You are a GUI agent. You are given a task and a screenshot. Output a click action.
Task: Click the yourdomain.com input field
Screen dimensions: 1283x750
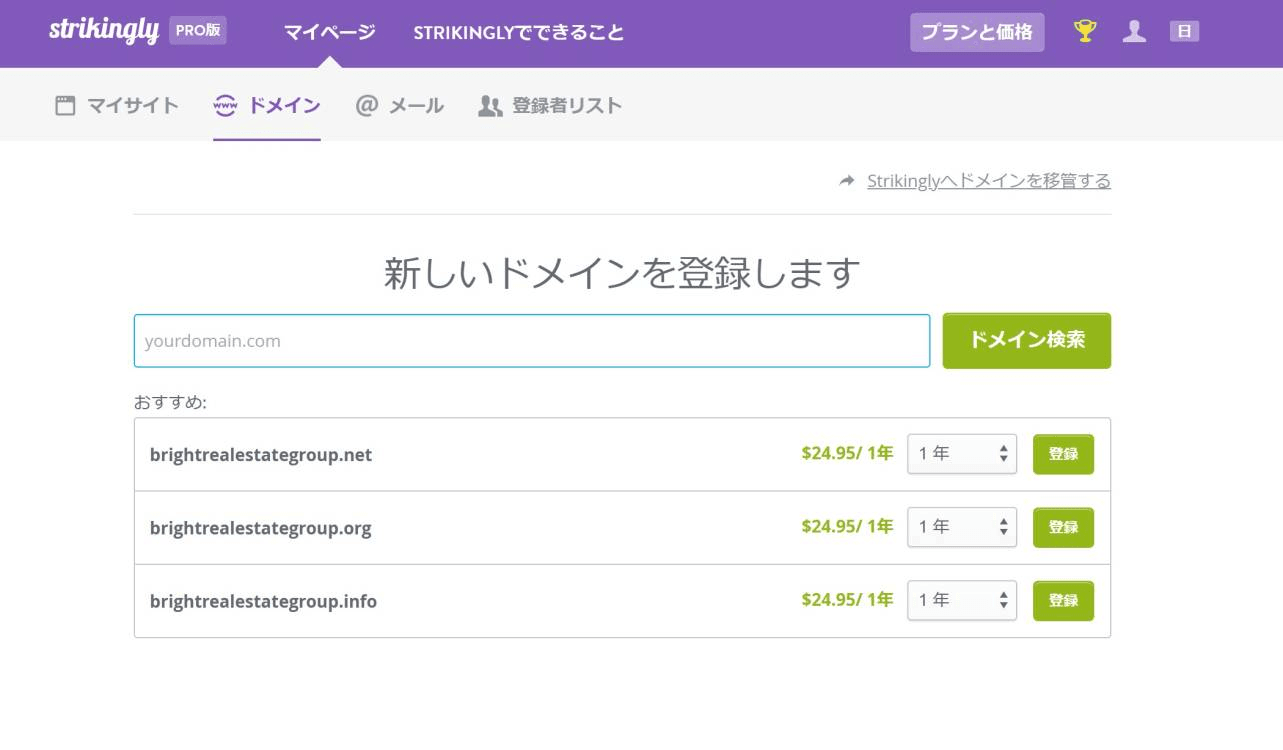click(530, 340)
